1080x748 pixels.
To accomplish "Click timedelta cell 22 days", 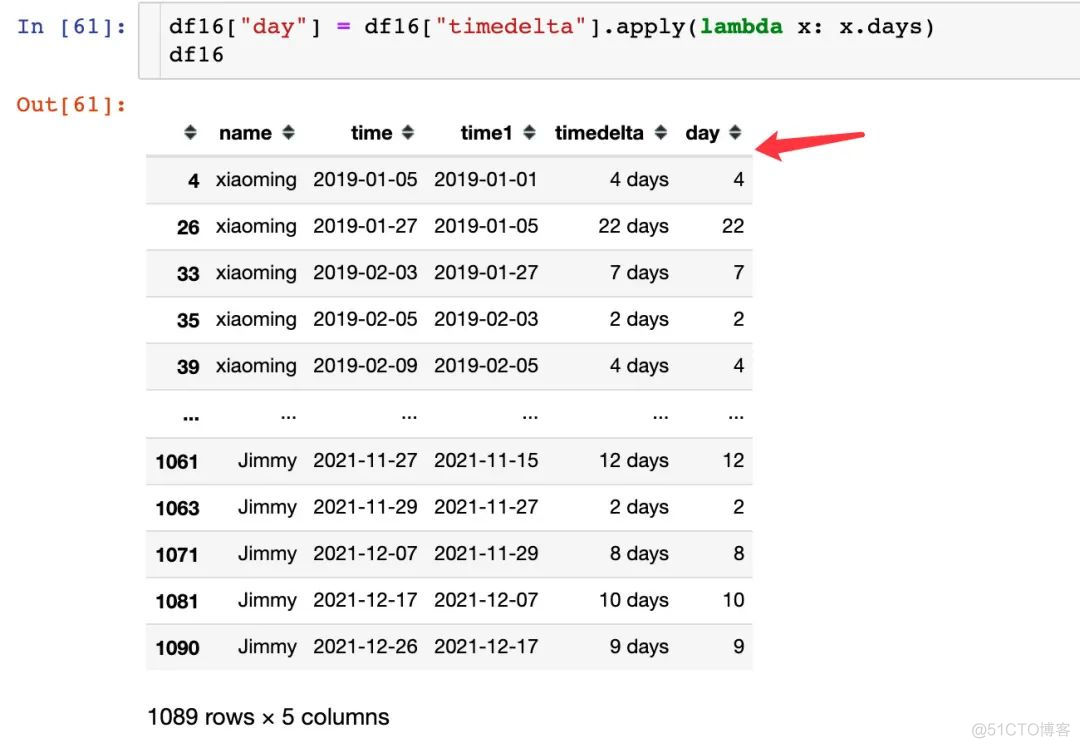I will (x=633, y=227).
